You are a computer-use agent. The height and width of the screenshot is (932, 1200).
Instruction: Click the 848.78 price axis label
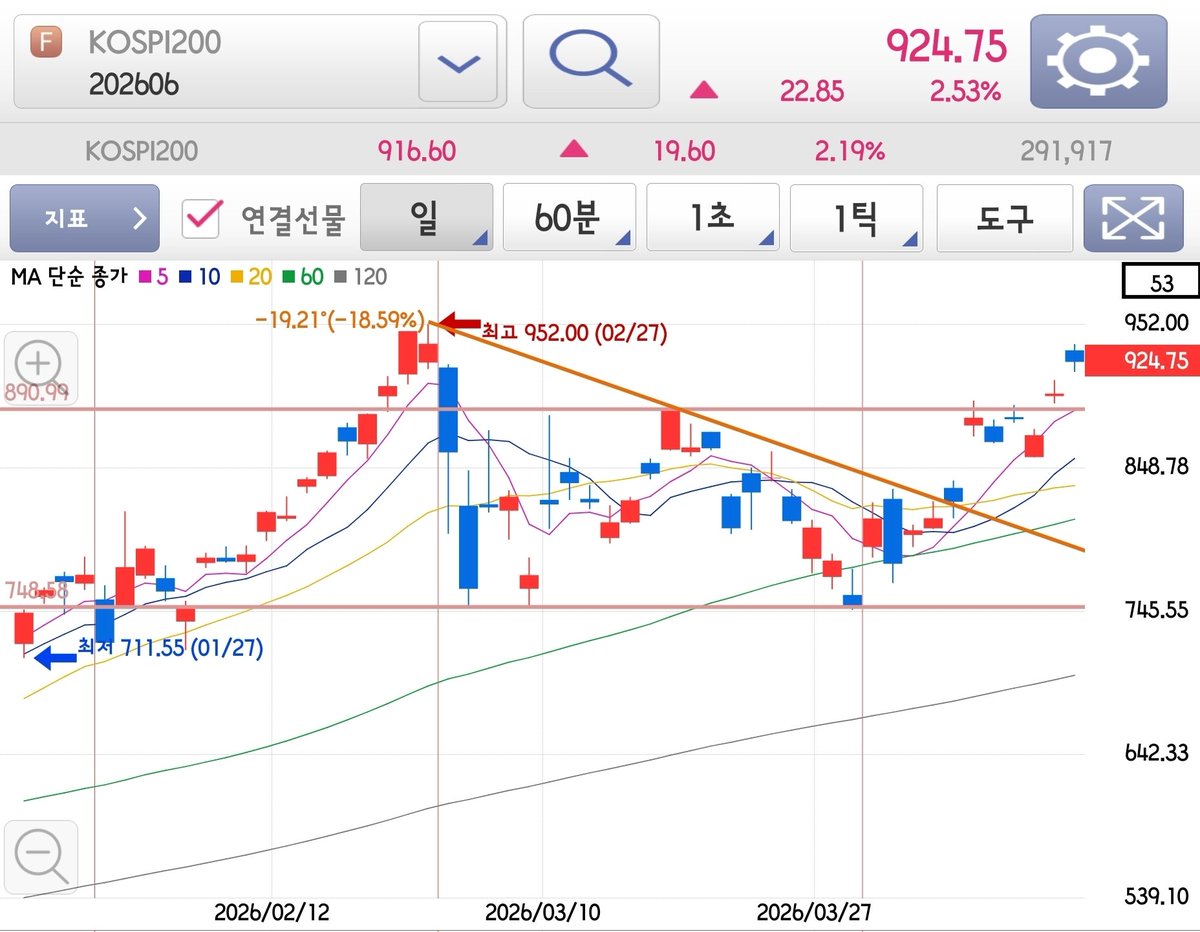pos(1156,466)
